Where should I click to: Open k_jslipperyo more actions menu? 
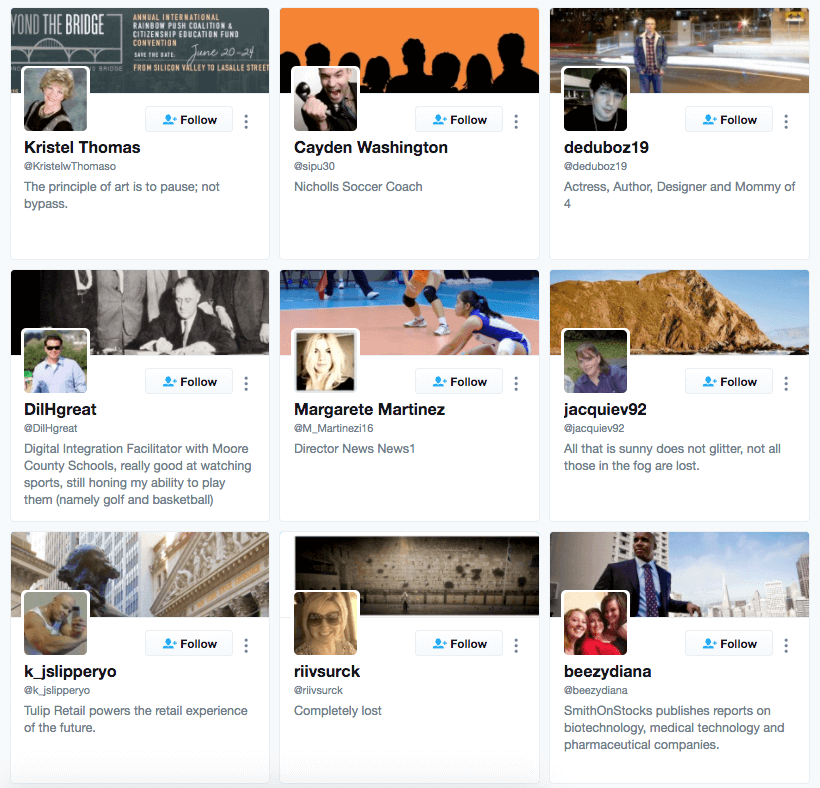coord(246,645)
